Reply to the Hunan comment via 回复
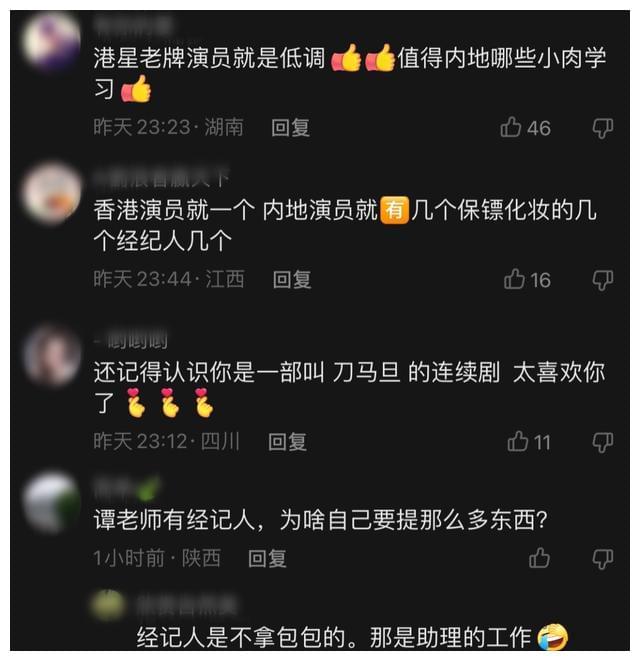This screenshot has width=640, height=661. (x=290, y=127)
